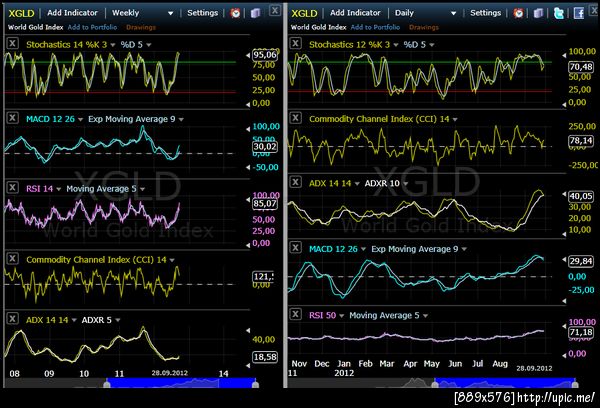
Task: Expand weekly RSI 14 options
Action: click(59, 189)
